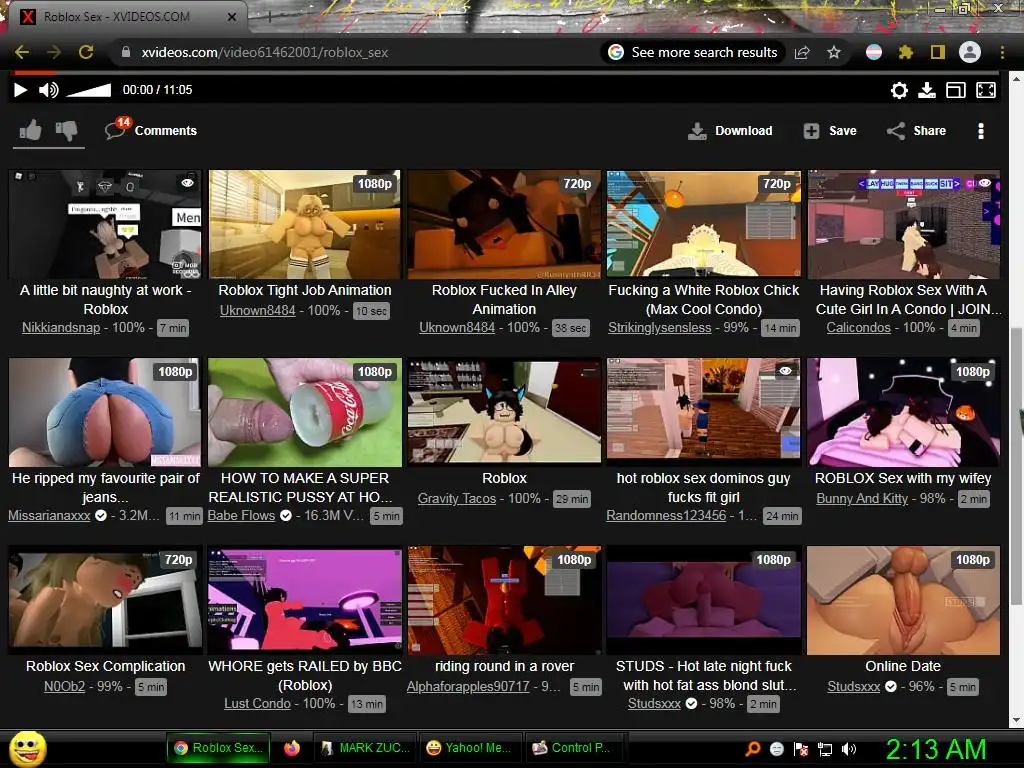Save the video with the Save button
This screenshot has height=768, width=1024.
(830, 131)
